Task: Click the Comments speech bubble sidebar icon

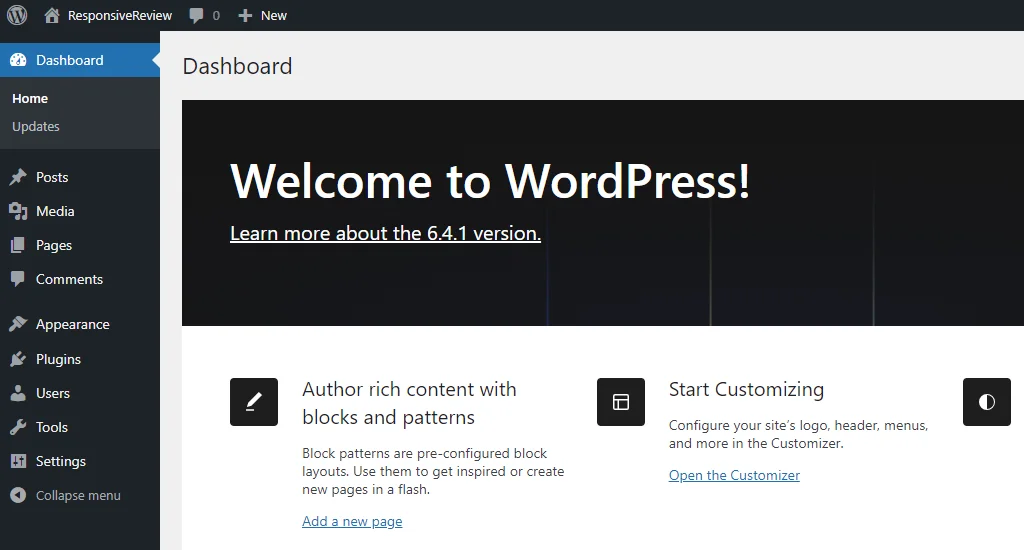Action: tap(18, 279)
